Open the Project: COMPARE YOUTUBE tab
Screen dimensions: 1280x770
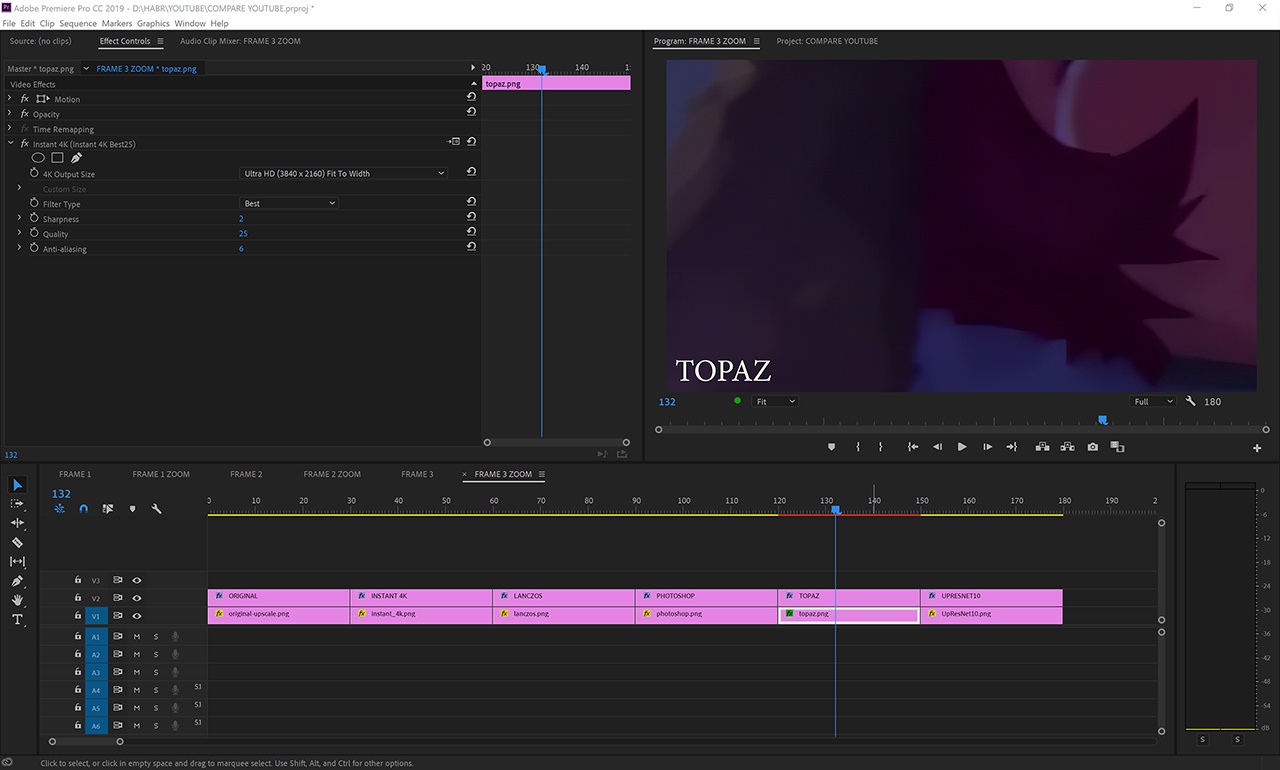click(x=827, y=41)
